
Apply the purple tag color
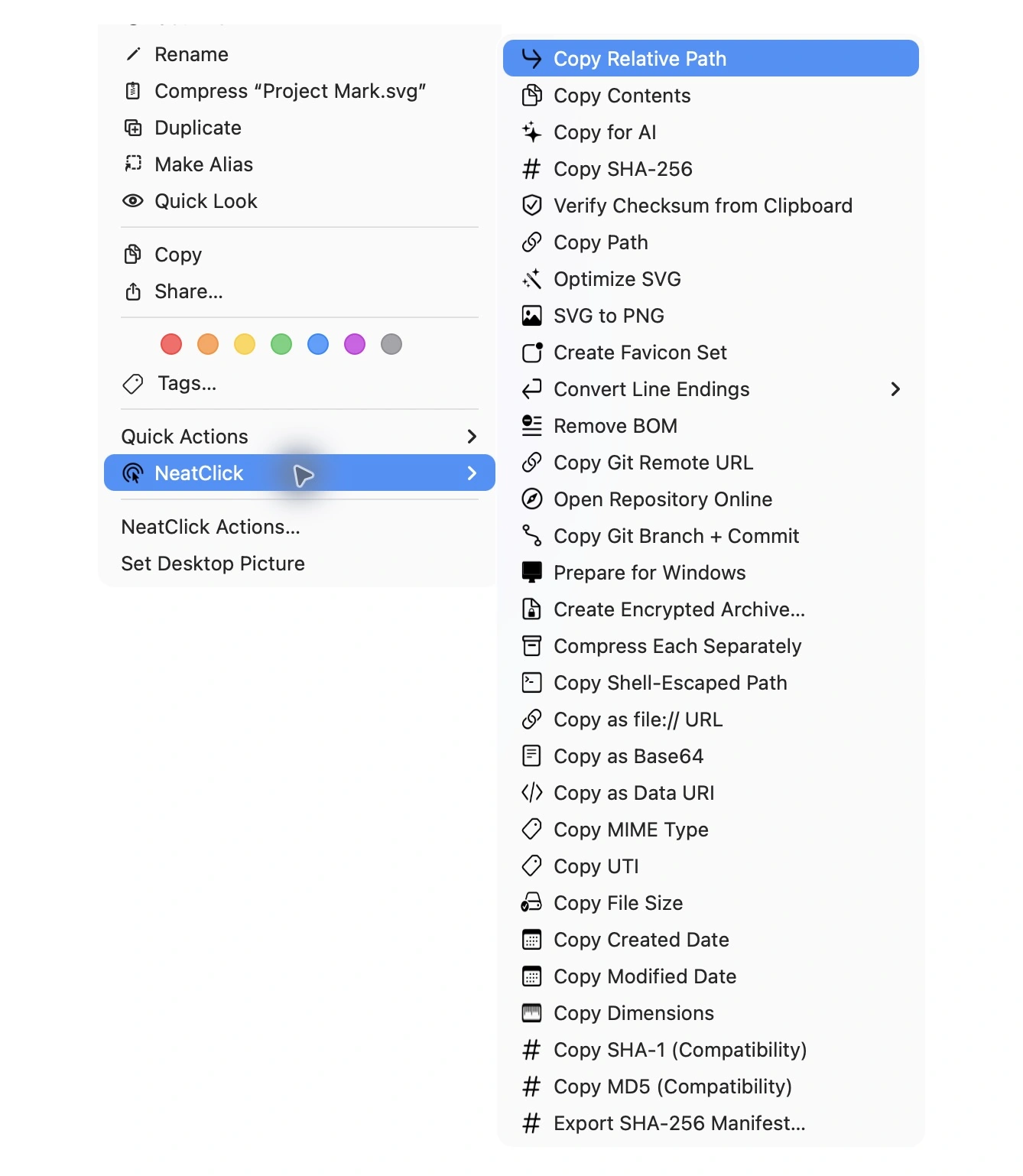(x=355, y=344)
